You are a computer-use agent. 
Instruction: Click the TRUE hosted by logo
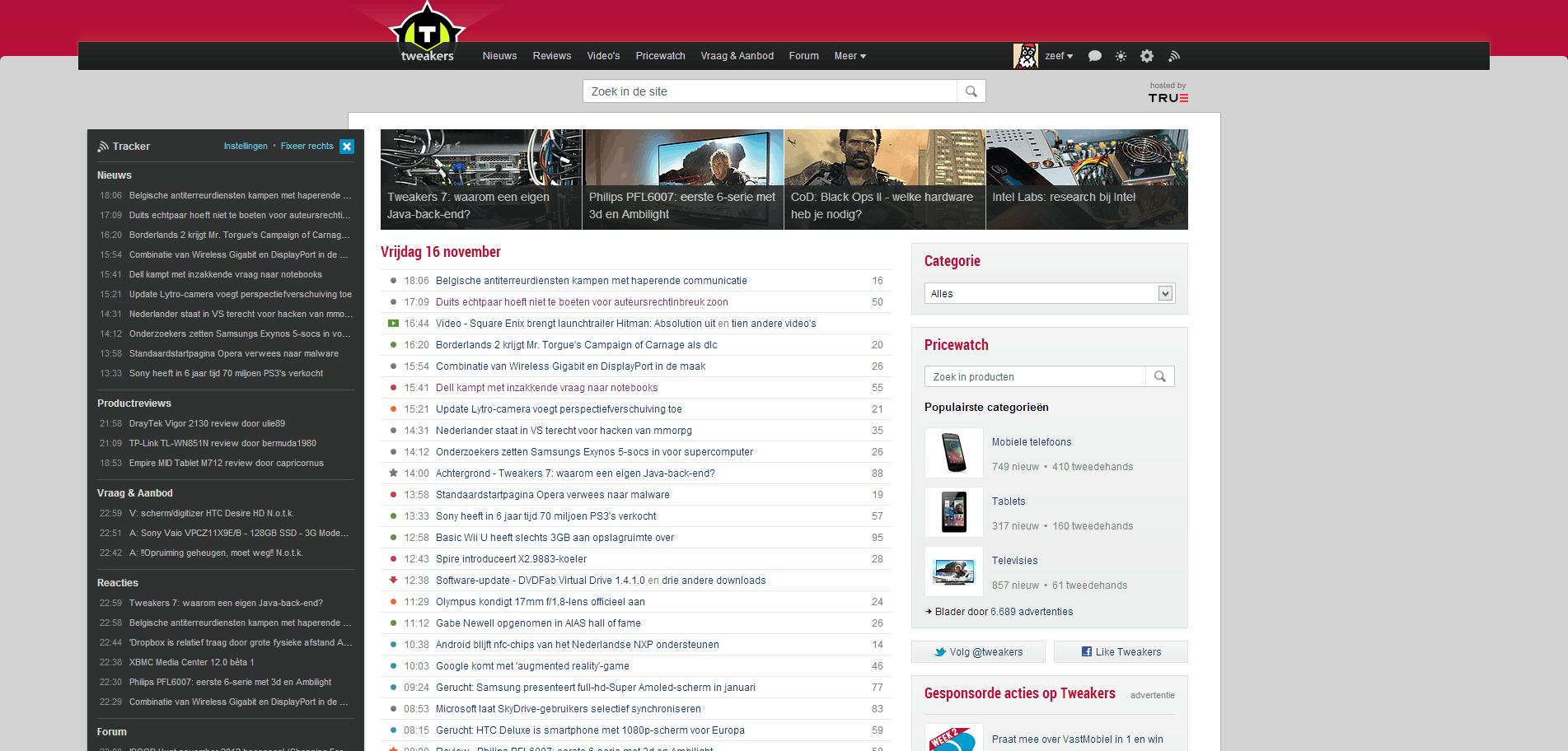[1168, 97]
